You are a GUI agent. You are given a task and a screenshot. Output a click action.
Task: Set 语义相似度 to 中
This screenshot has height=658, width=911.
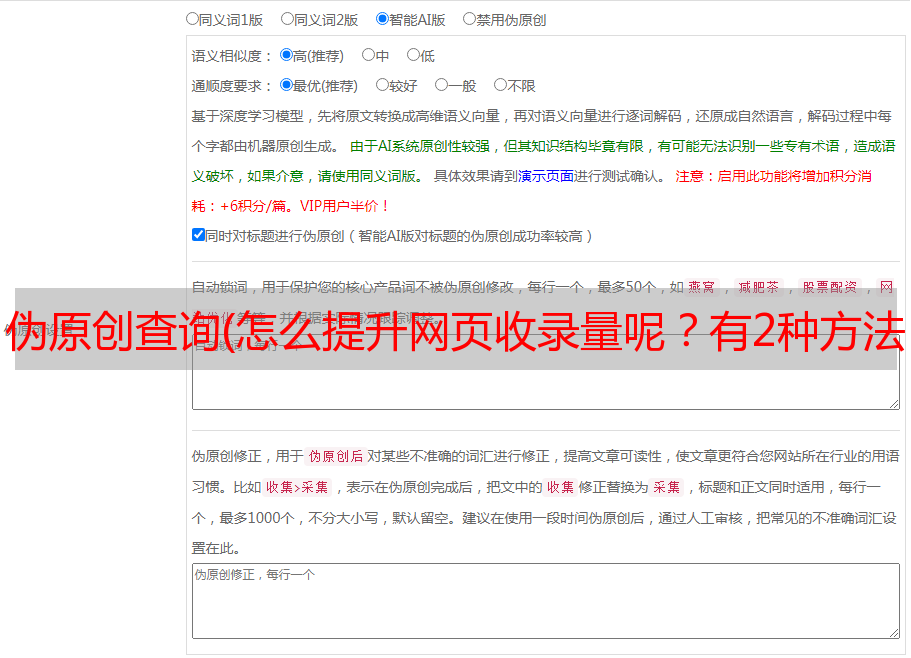pyautogui.click(x=368, y=55)
